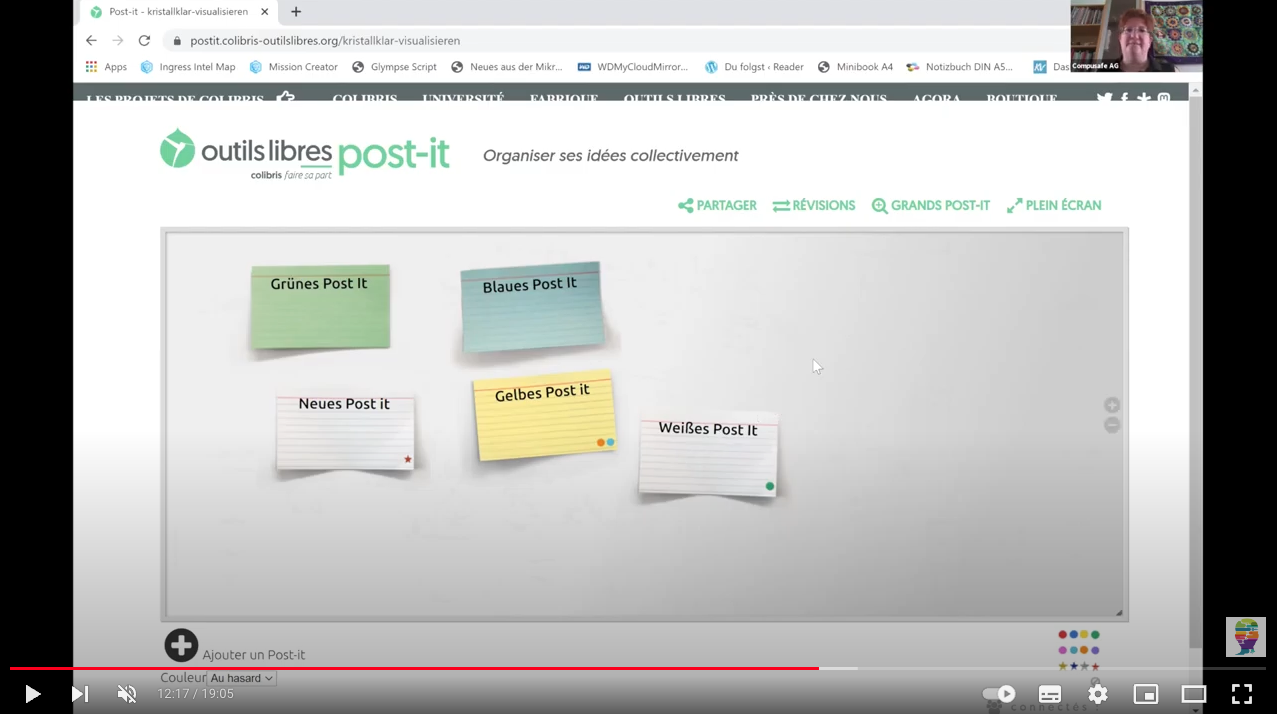Enter video full screen

click(1242, 693)
